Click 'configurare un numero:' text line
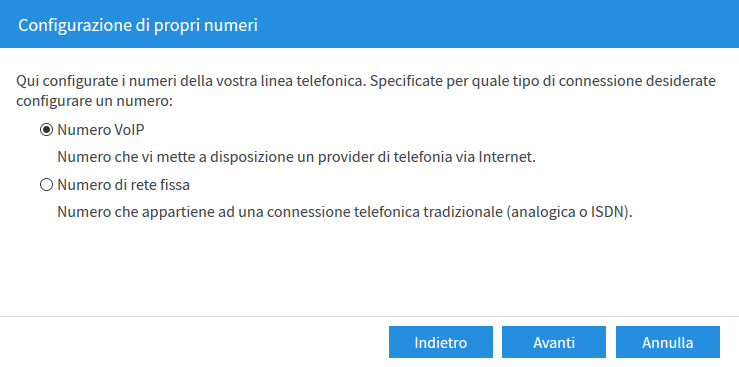The height and width of the screenshot is (367, 739). coord(95,101)
